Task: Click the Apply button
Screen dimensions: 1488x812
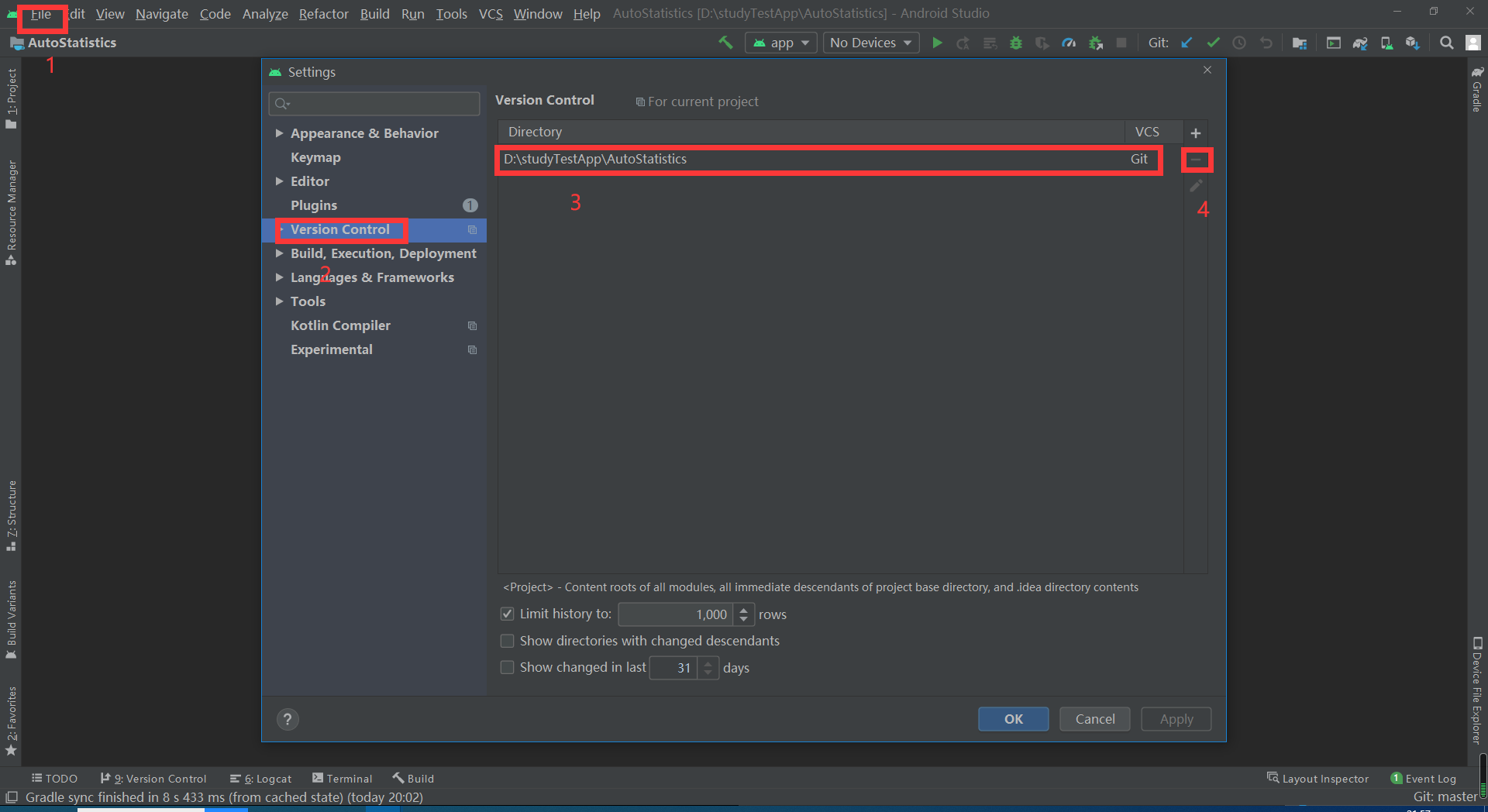Action: (1176, 719)
